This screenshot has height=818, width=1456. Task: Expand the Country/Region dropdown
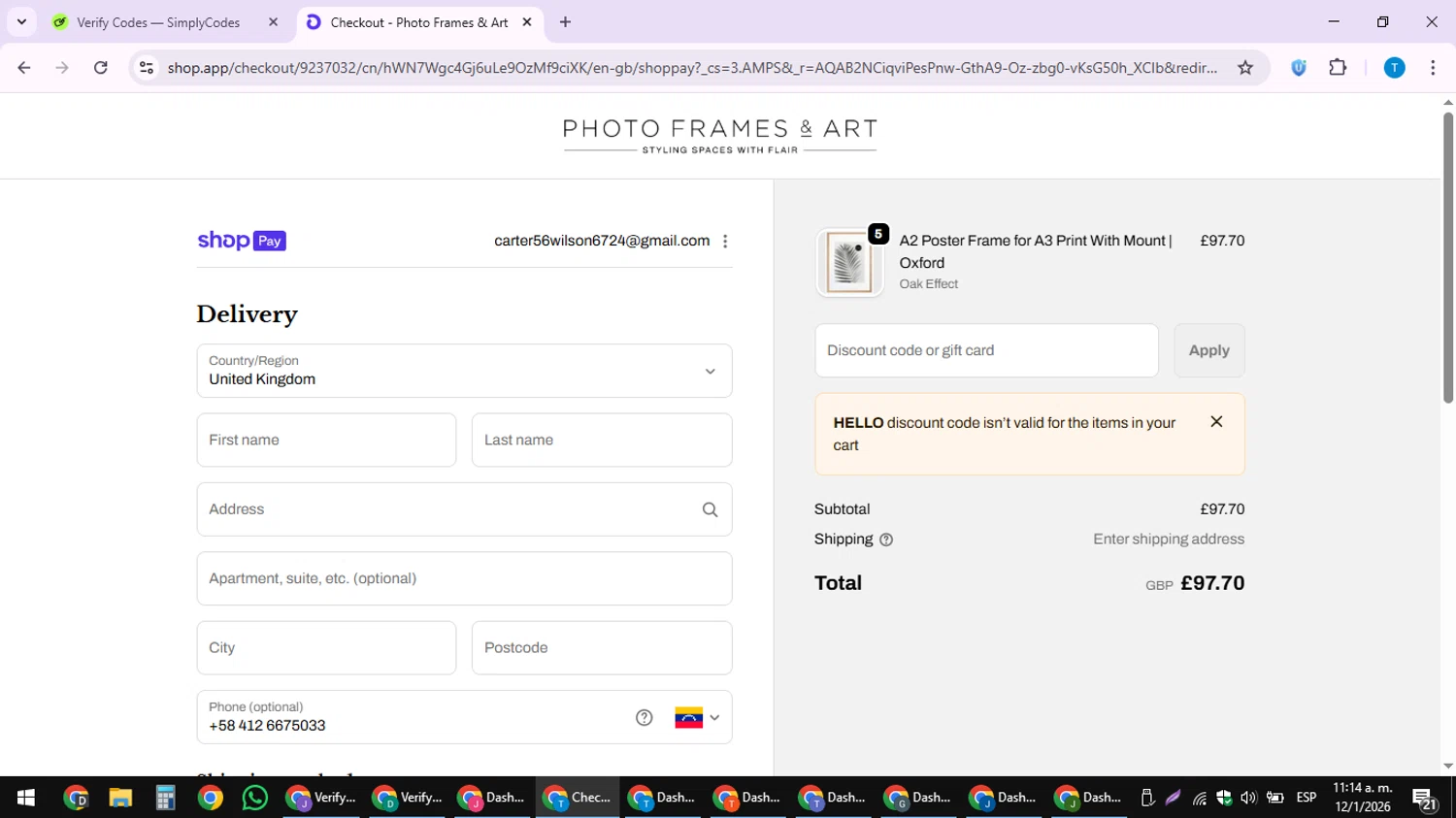(x=464, y=371)
